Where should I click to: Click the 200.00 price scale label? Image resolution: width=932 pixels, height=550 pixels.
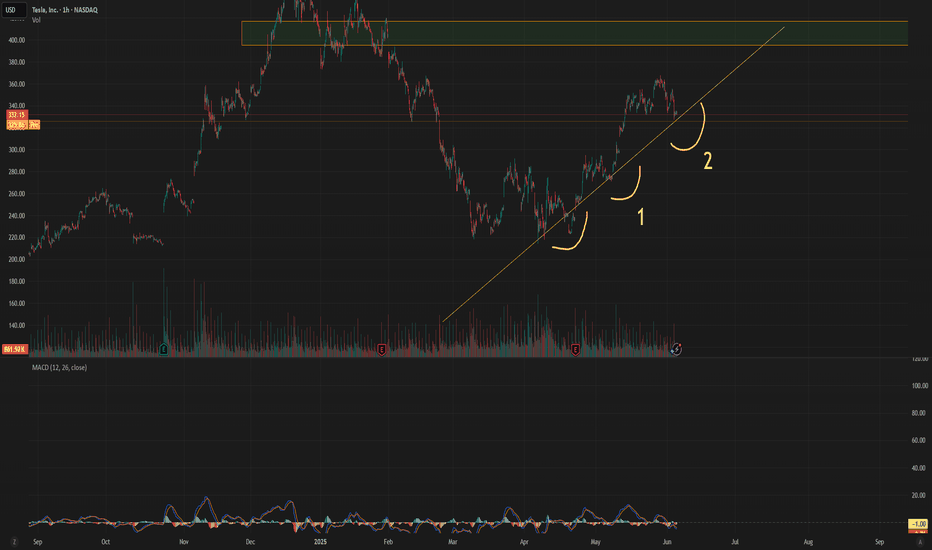tap(17, 259)
